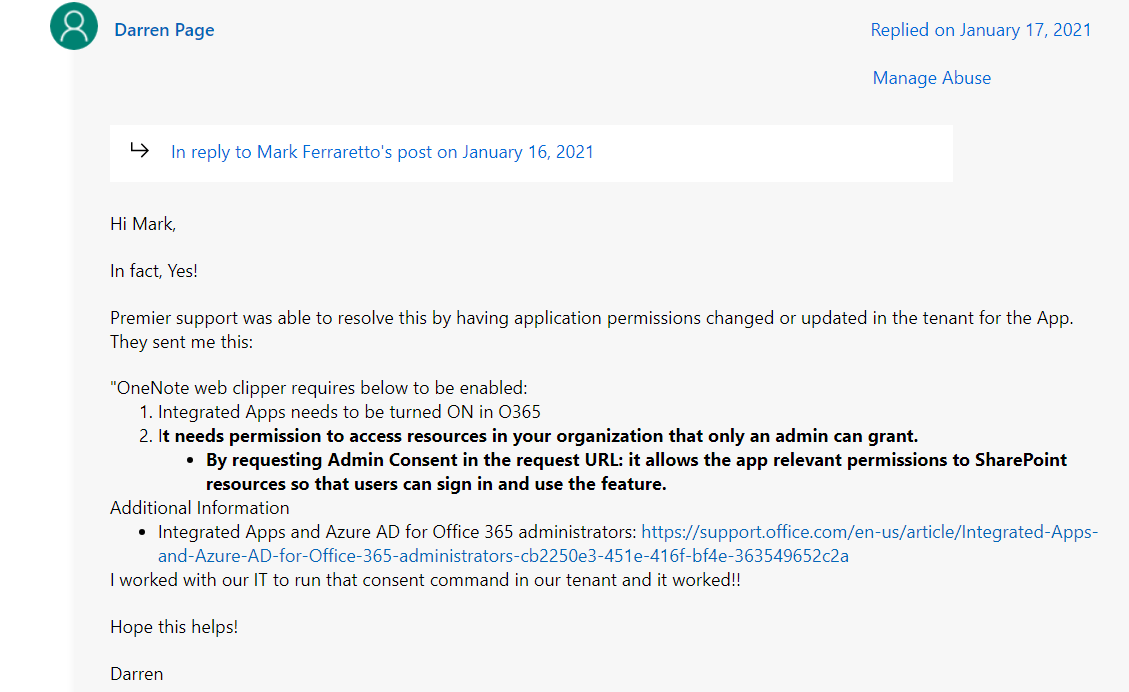Click the 'They sent me this:' line
1129x692 pixels.
point(181,342)
